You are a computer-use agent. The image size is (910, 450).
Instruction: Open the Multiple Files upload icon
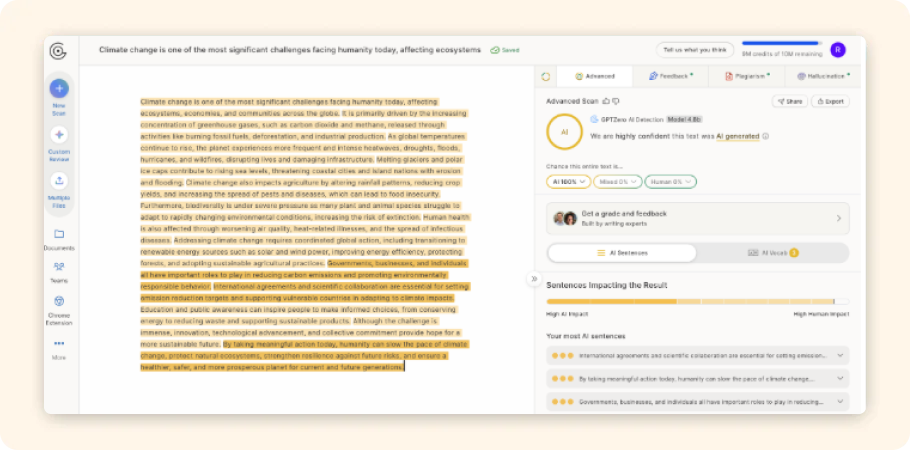(59, 181)
